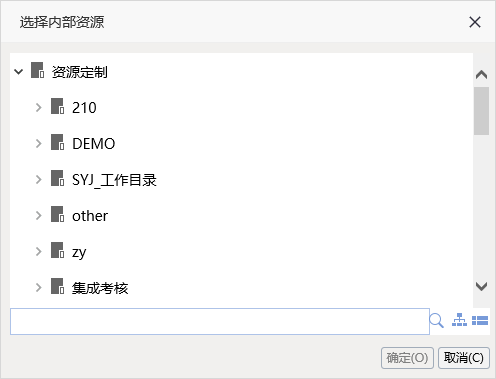Click the scrollbar up arrow
Image resolution: width=496 pixels, height=379 pixels.
point(481,74)
